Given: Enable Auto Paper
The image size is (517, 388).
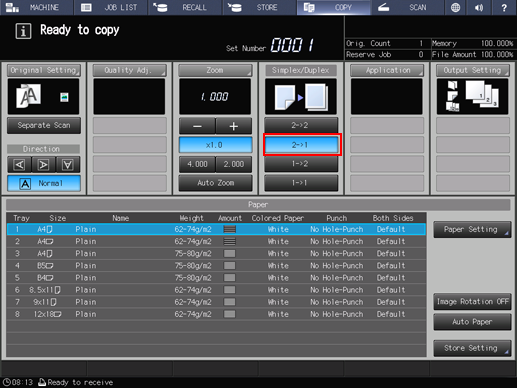Looking at the screenshot, I should [472, 322].
